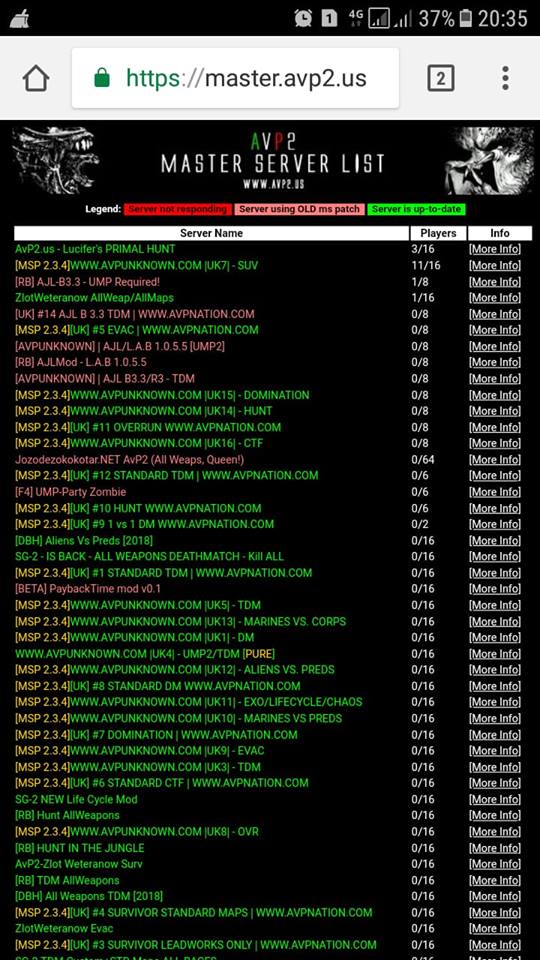Select the [F4] UMP-Party Zombie server

tap(70, 492)
